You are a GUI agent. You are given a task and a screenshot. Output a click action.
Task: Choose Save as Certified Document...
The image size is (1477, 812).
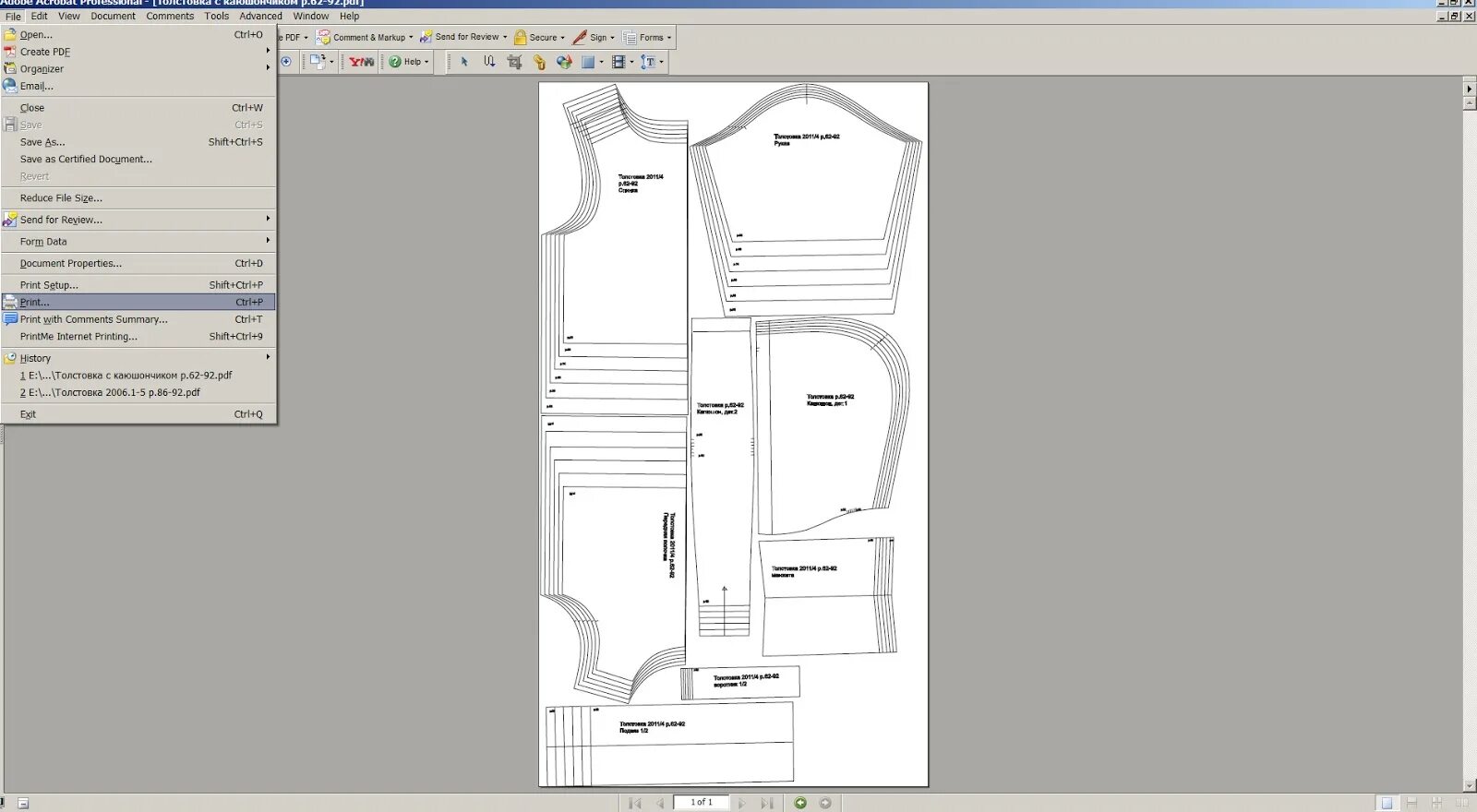click(138, 159)
